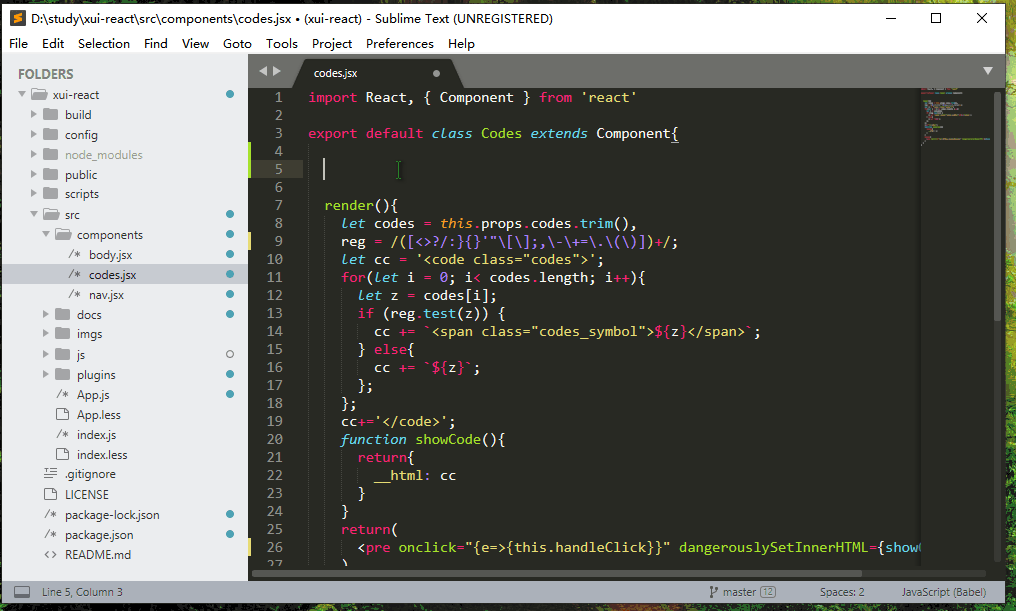Click the public folder icon
Image resolution: width=1016 pixels, height=611 pixels.
(51, 174)
